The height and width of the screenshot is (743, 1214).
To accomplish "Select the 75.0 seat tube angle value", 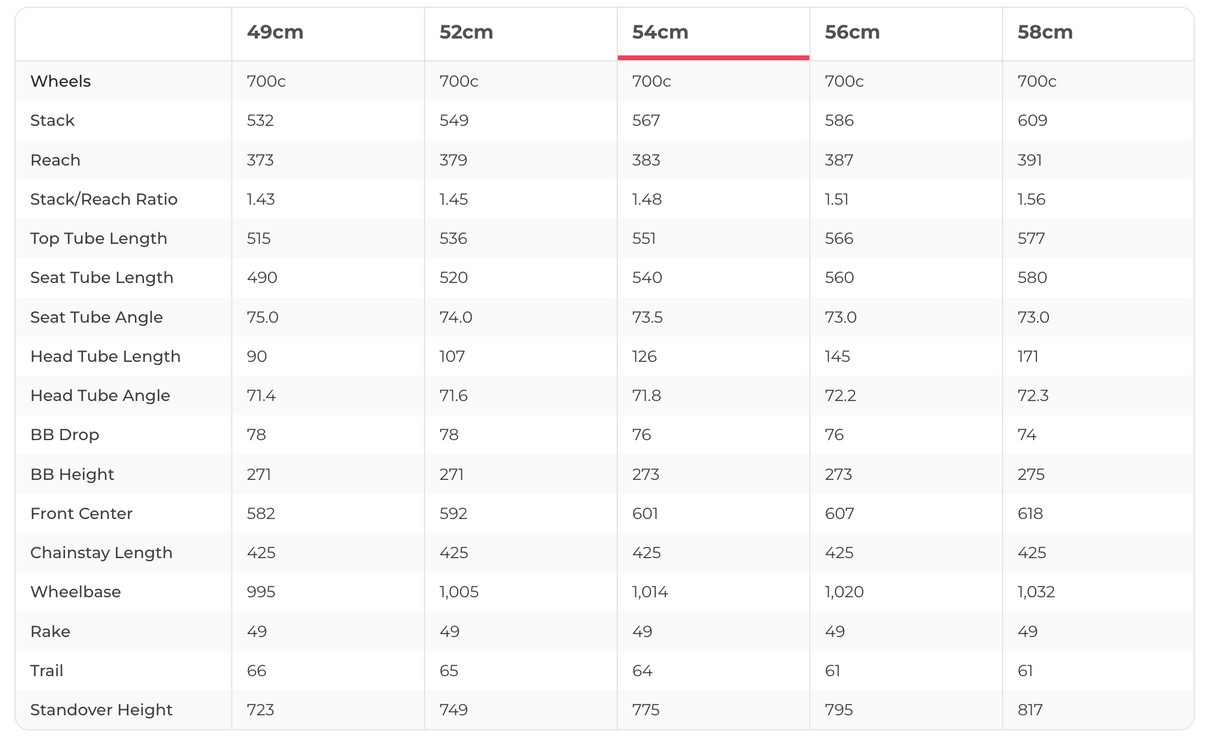I will (x=263, y=317).
